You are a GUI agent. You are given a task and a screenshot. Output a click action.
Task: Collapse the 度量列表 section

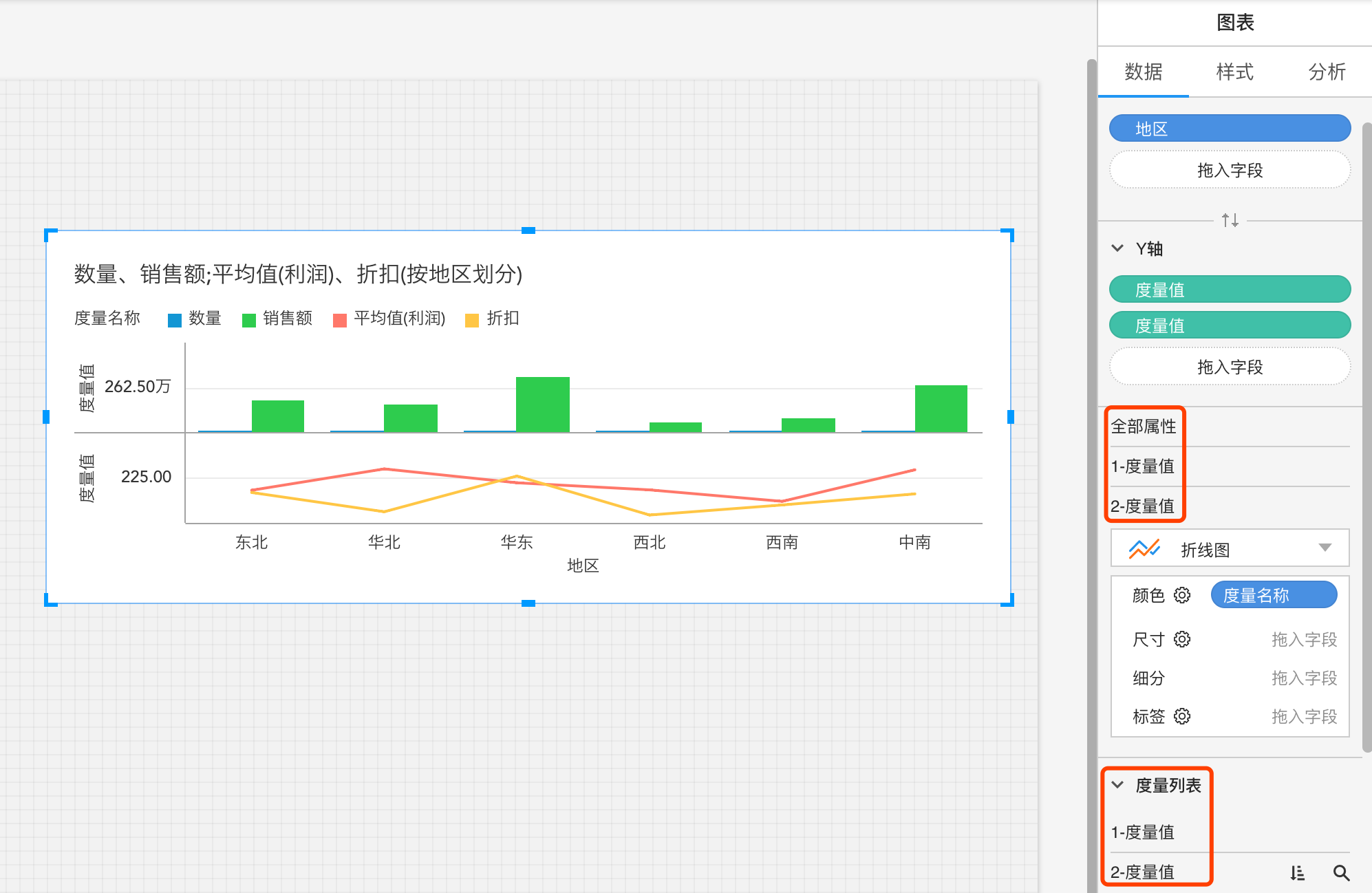click(x=1117, y=785)
